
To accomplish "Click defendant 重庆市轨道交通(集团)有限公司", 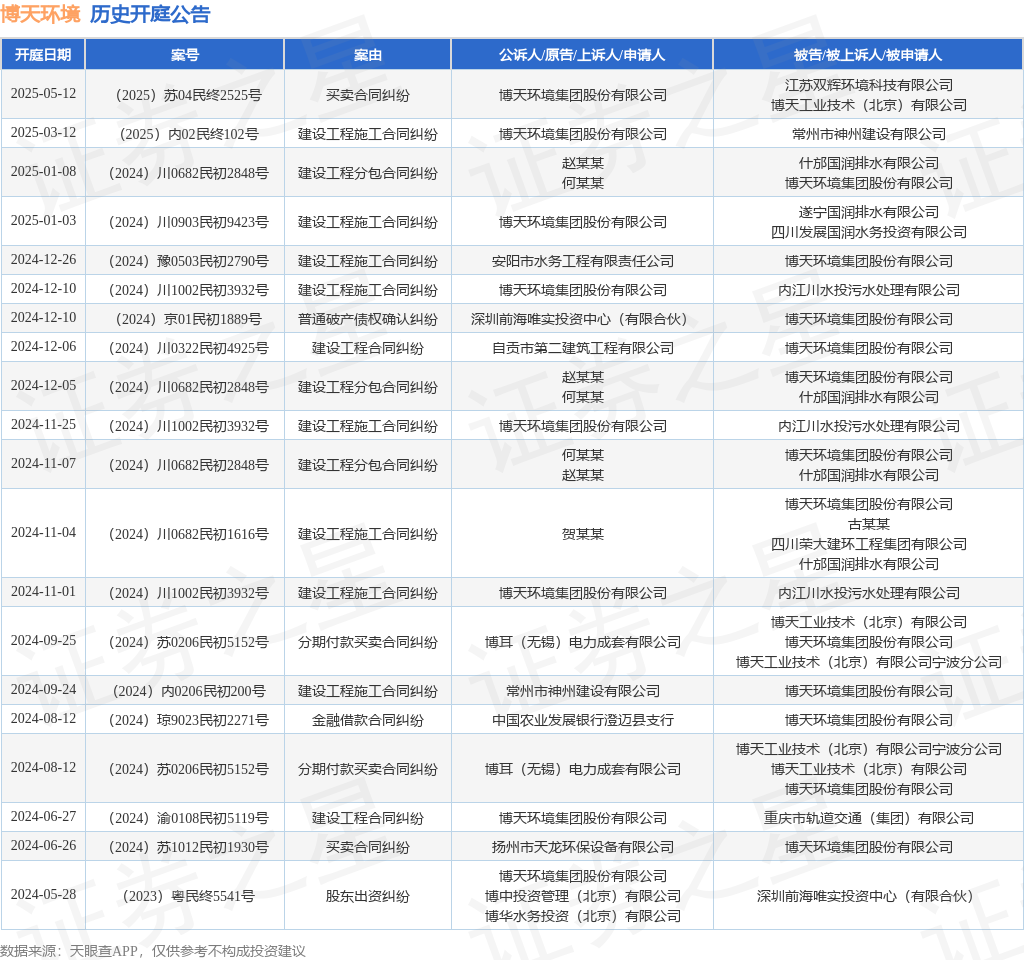I will point(869,818).
